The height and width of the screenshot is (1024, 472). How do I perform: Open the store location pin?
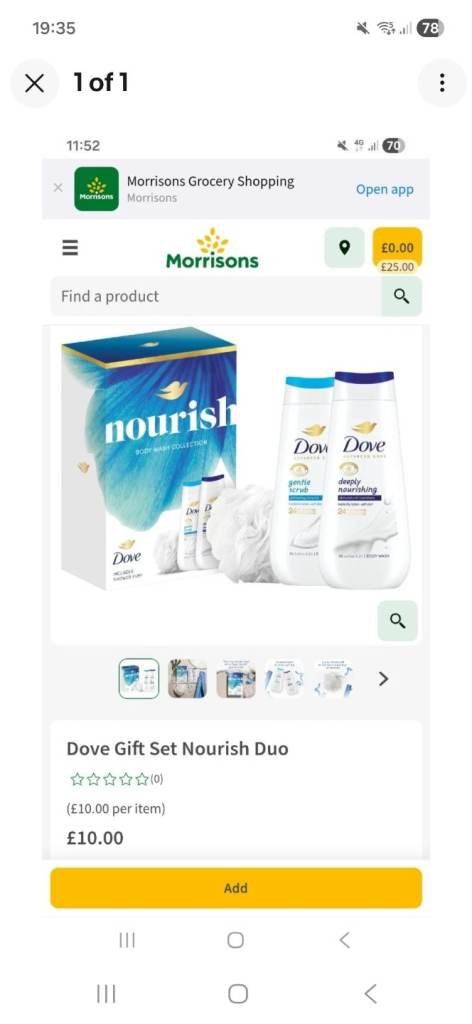pyautogui.click(x=344, y=248)
